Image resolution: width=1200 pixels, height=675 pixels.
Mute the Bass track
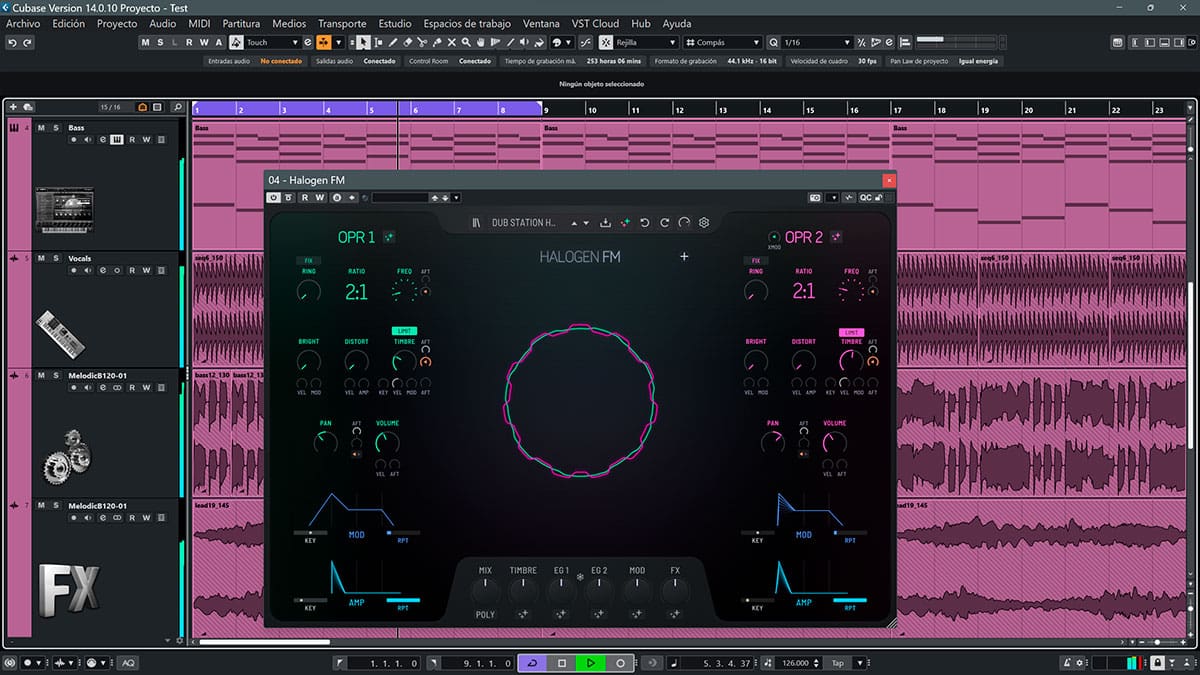click(42, 128)
